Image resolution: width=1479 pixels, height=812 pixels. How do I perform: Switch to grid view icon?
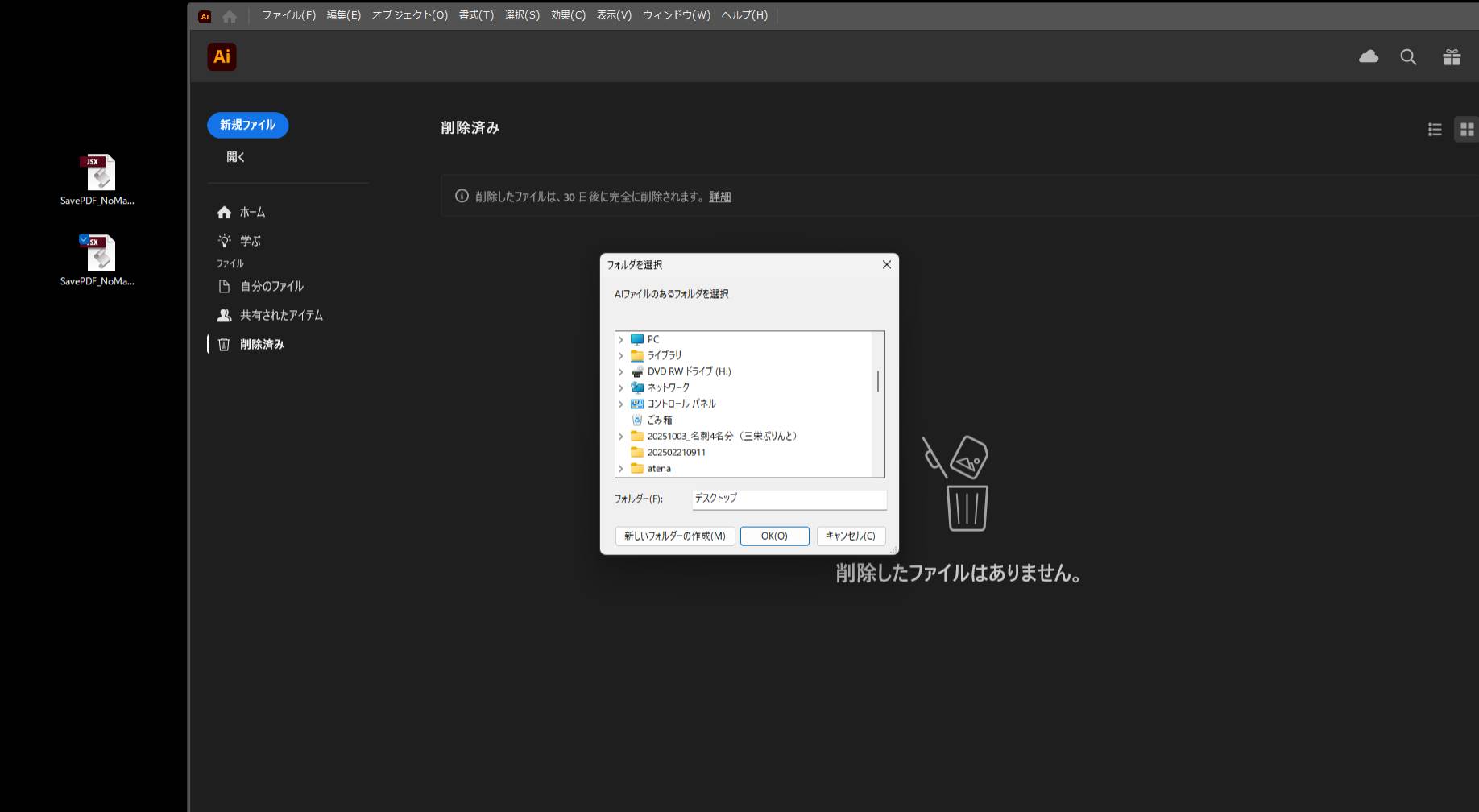pos(1467,129)
